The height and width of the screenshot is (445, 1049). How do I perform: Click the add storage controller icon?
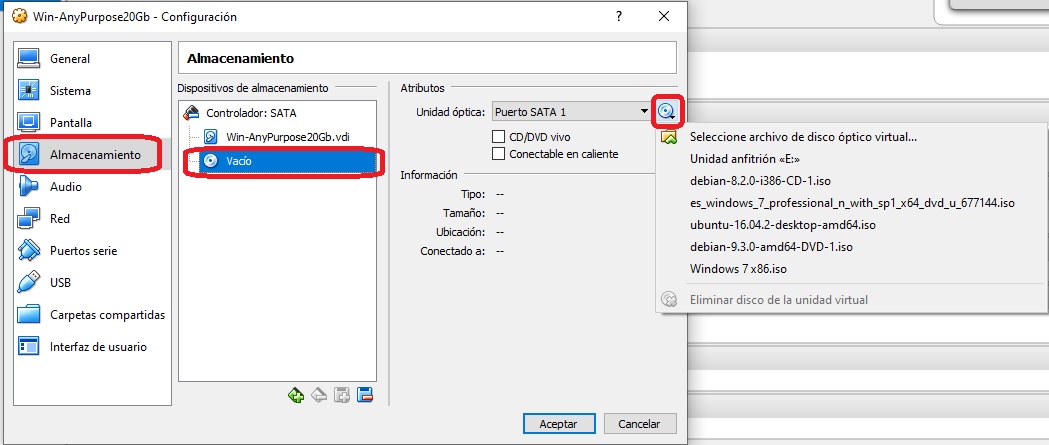[x=296, y=395]
